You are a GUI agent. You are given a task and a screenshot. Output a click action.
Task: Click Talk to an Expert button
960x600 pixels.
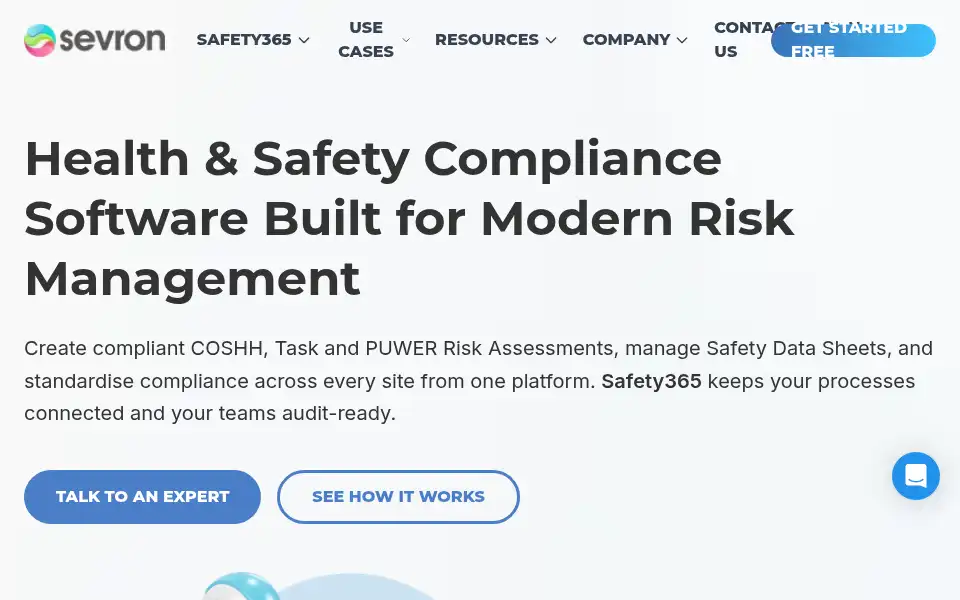[142, 497]
